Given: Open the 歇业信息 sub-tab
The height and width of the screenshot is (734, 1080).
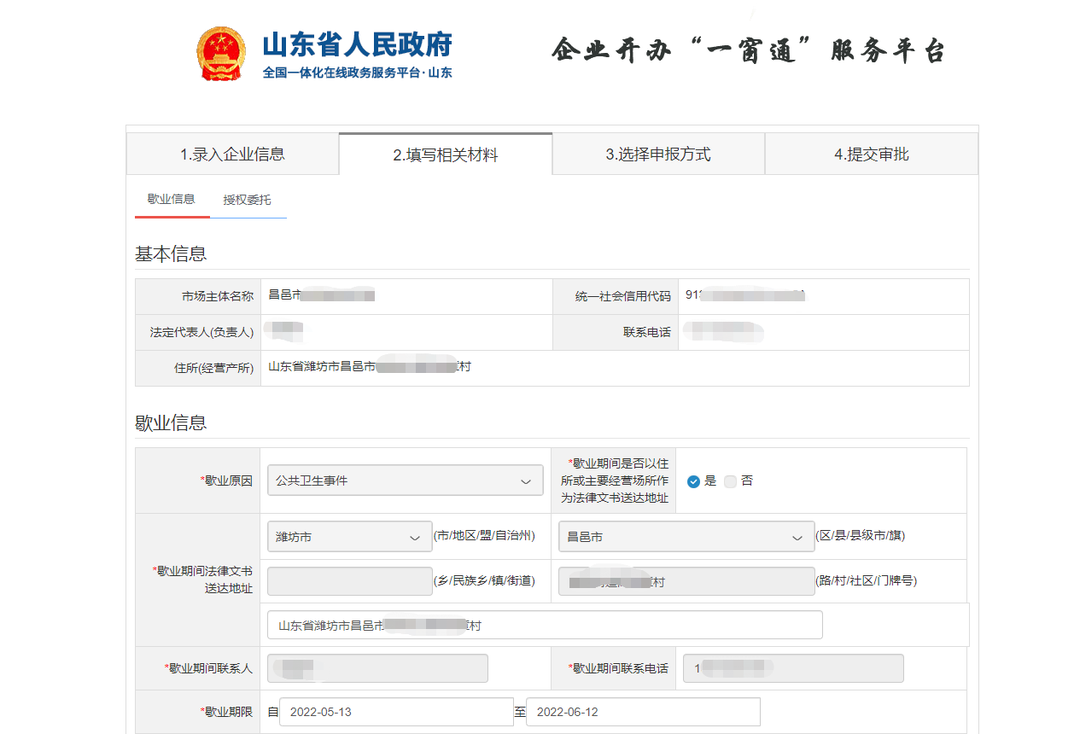Looking at the screenshot, I should (x=171, y=199).
